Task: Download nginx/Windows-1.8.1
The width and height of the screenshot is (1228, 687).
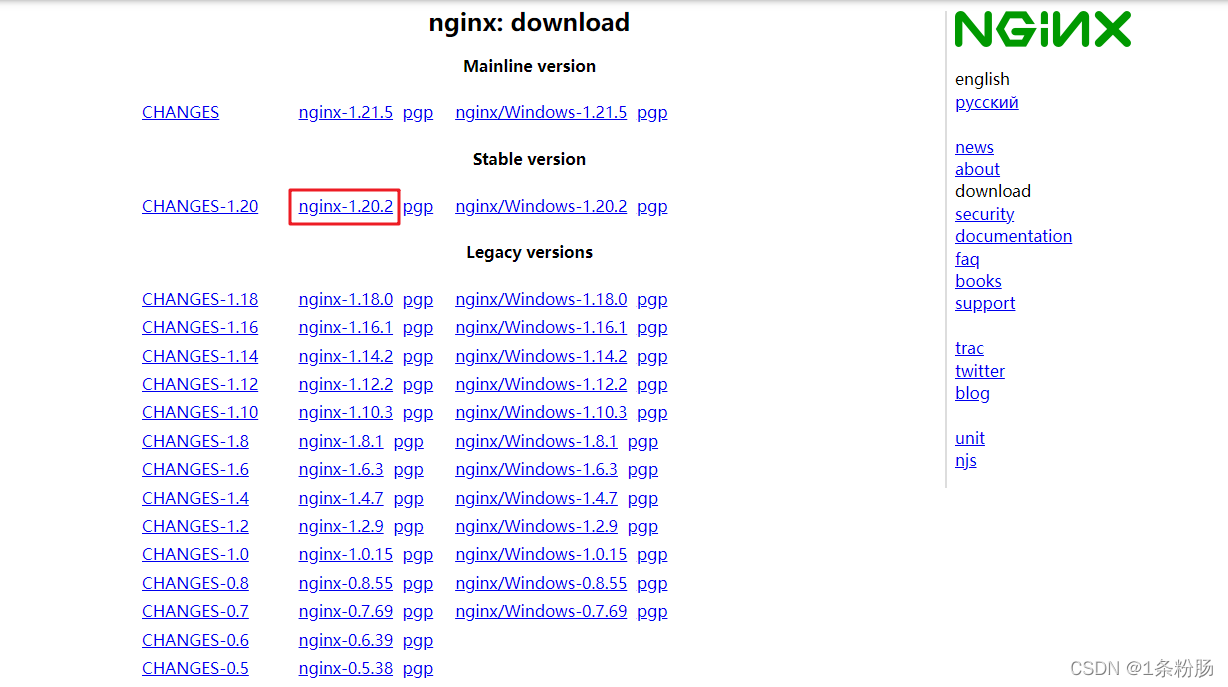Action: (536, 442)
